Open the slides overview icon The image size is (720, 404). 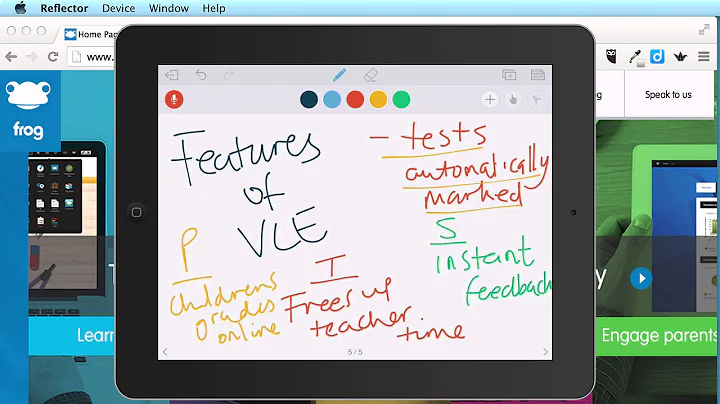click(538, 74)
